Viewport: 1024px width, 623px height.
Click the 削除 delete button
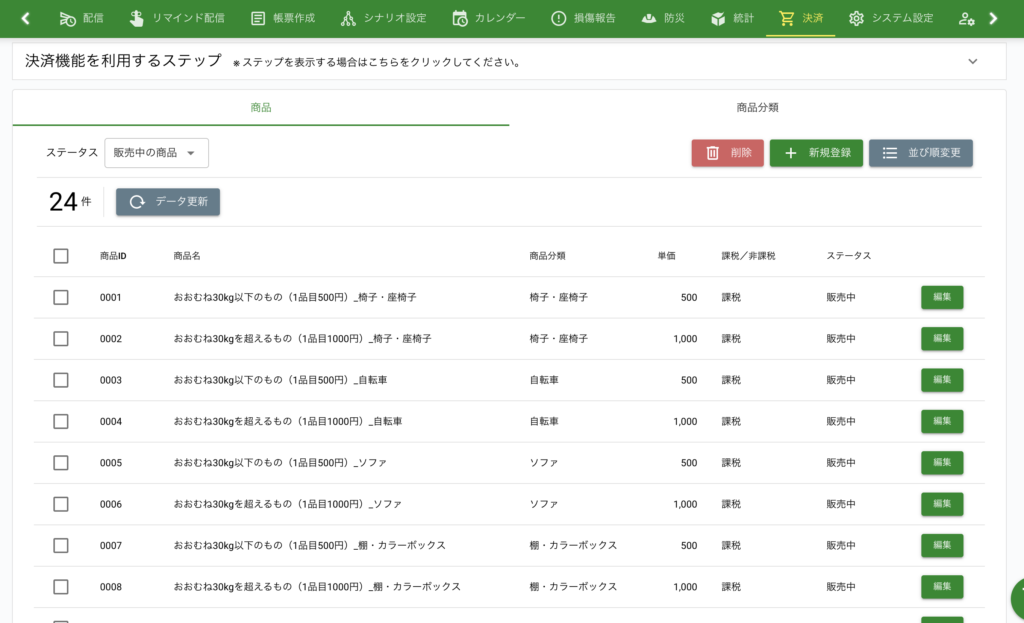[728, 153]
